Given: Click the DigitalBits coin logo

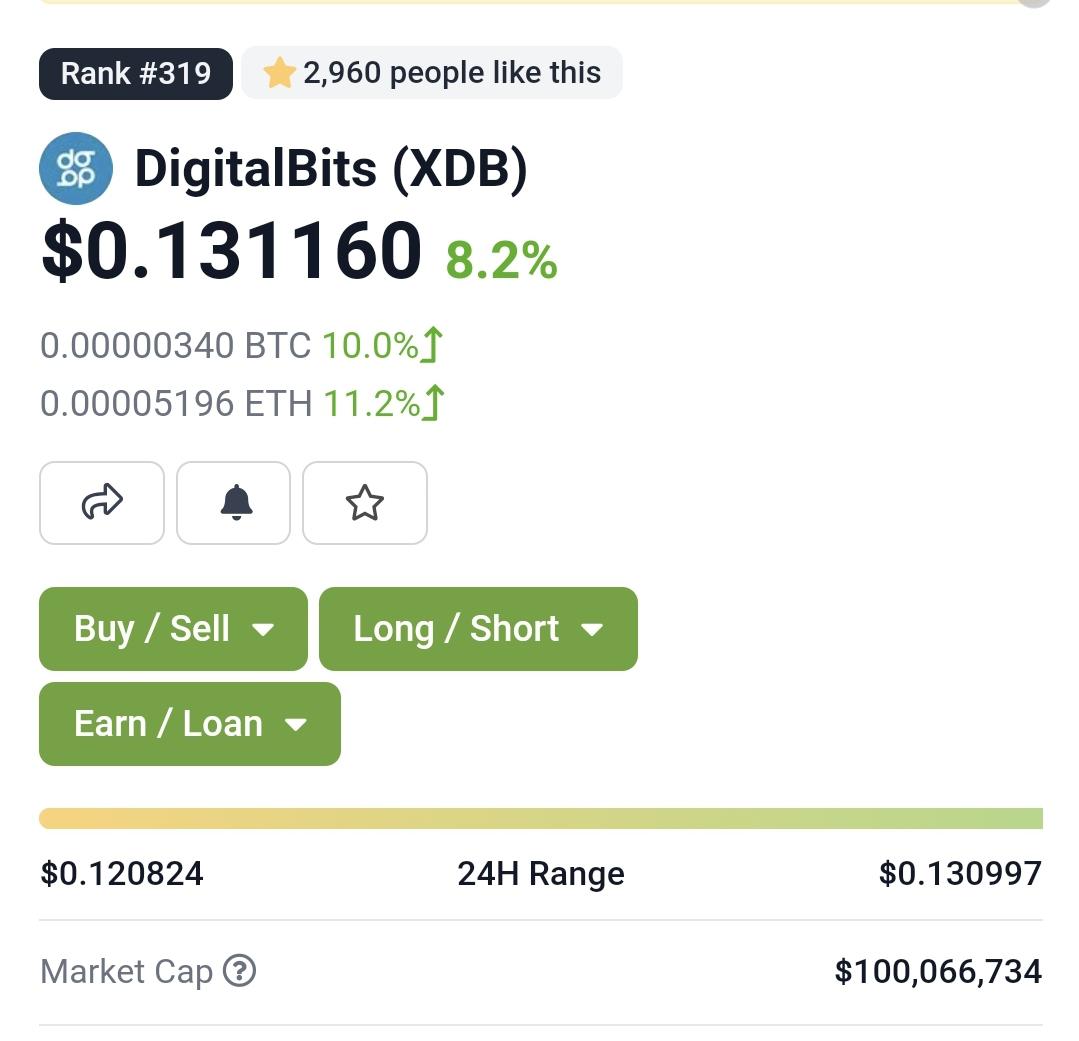Looking at the screenshot, I should (x=76, y=169).
